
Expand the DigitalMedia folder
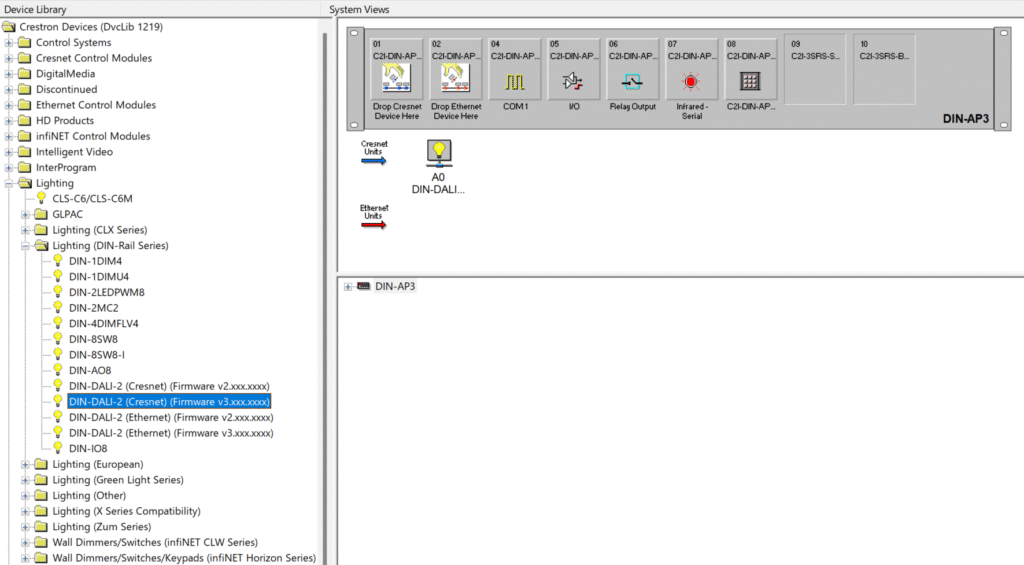pos(8,74)
